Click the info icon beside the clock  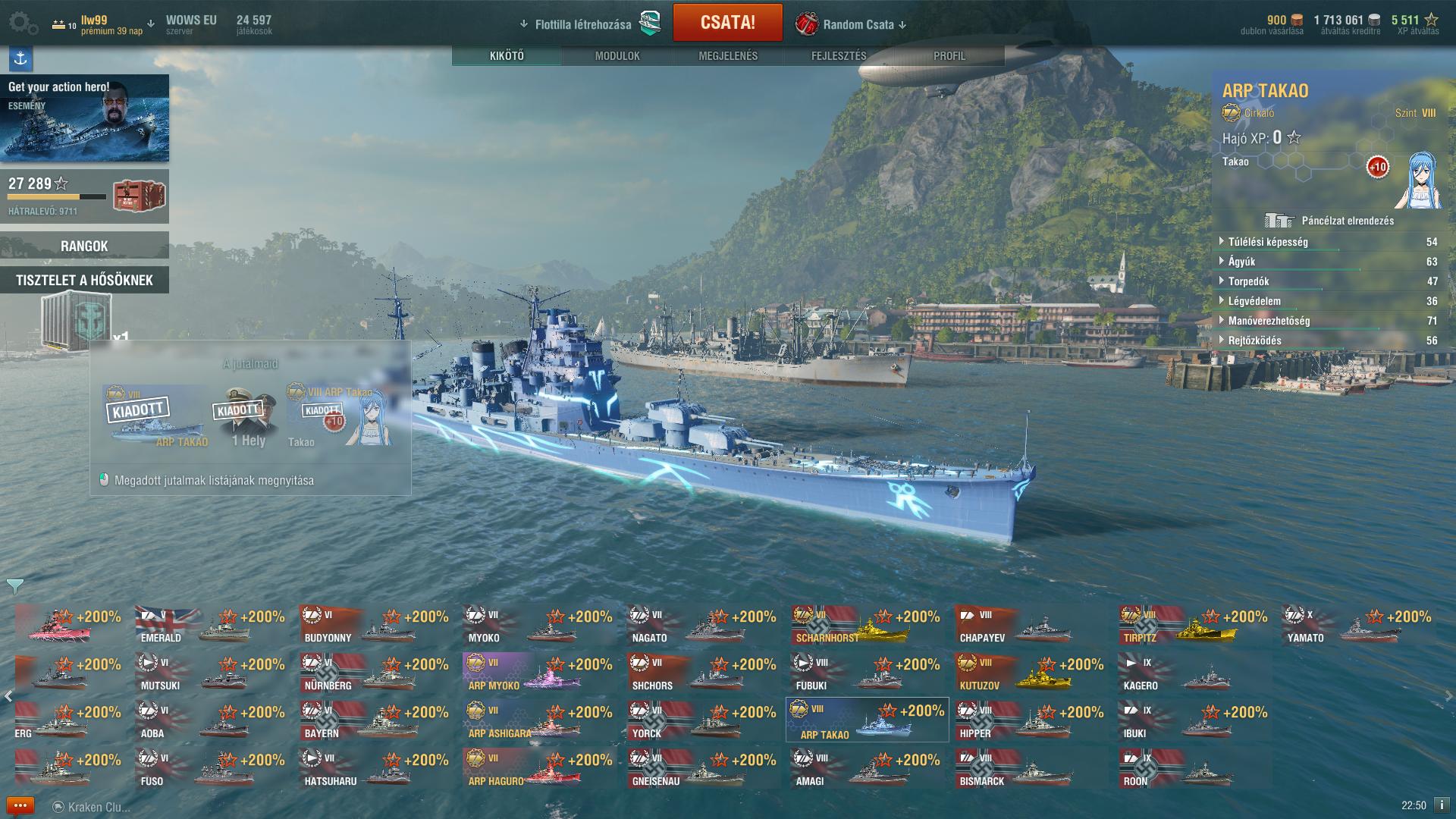point(1442,805)
